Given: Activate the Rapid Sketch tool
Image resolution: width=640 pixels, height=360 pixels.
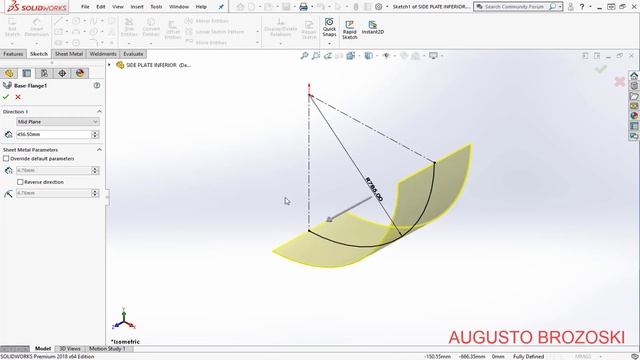Looking at the screenshot, I should coord(349,30).
